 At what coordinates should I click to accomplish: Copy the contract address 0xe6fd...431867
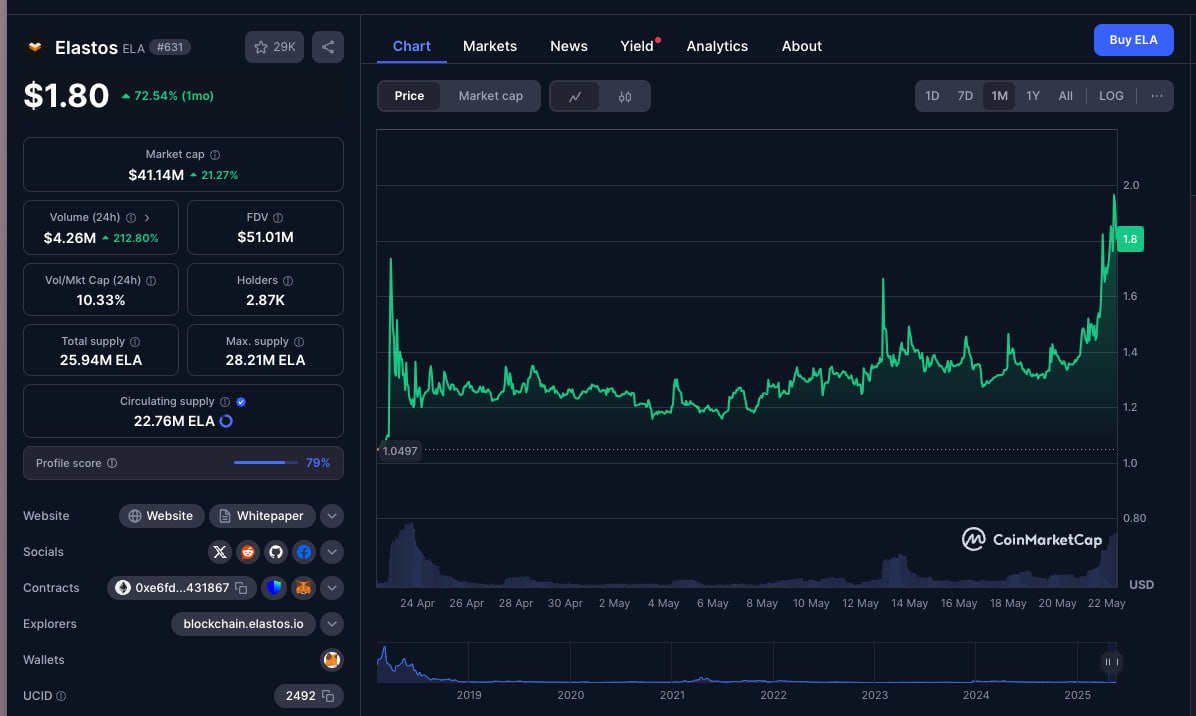(x=241, y=588)
